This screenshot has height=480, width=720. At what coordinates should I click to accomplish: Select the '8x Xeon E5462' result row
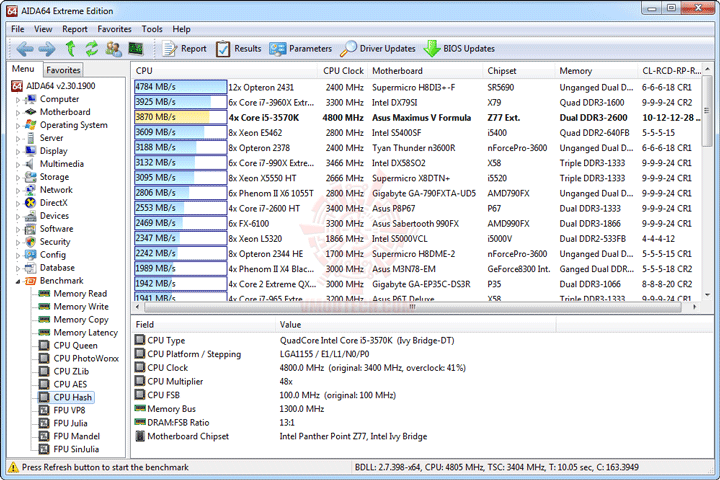[x=417, y=133]
